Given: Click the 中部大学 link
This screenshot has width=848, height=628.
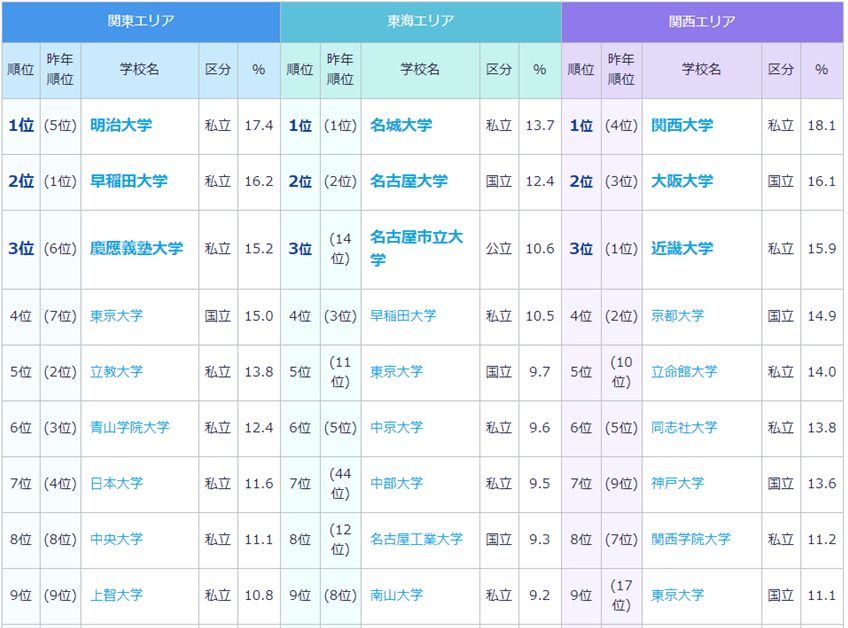Looking at the screenshot, I should pos(396,483).
